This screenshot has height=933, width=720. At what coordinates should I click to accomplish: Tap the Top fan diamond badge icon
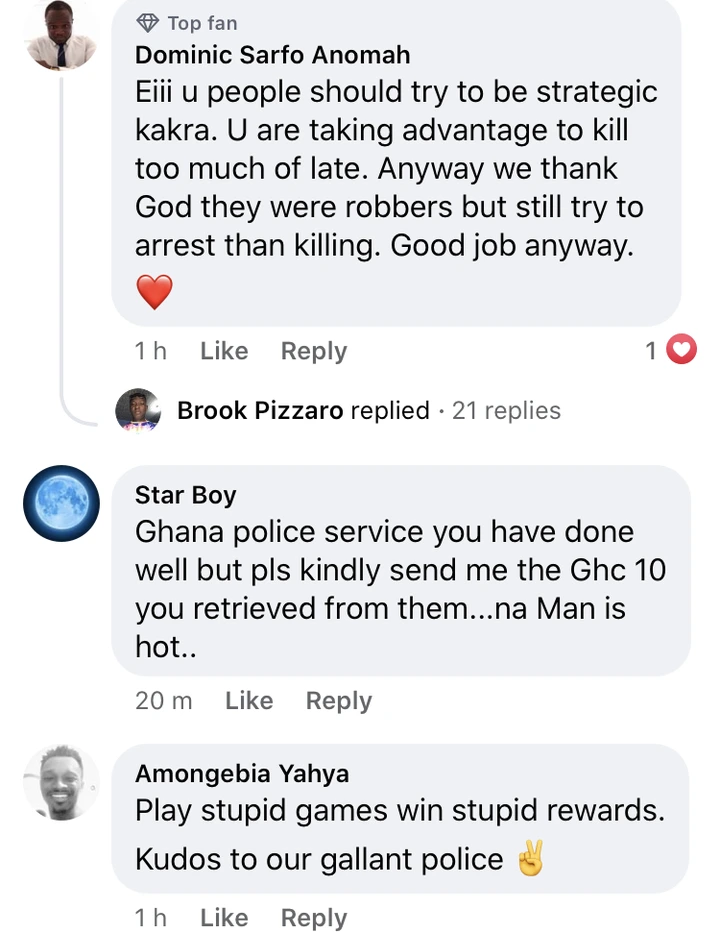point(147,23)
